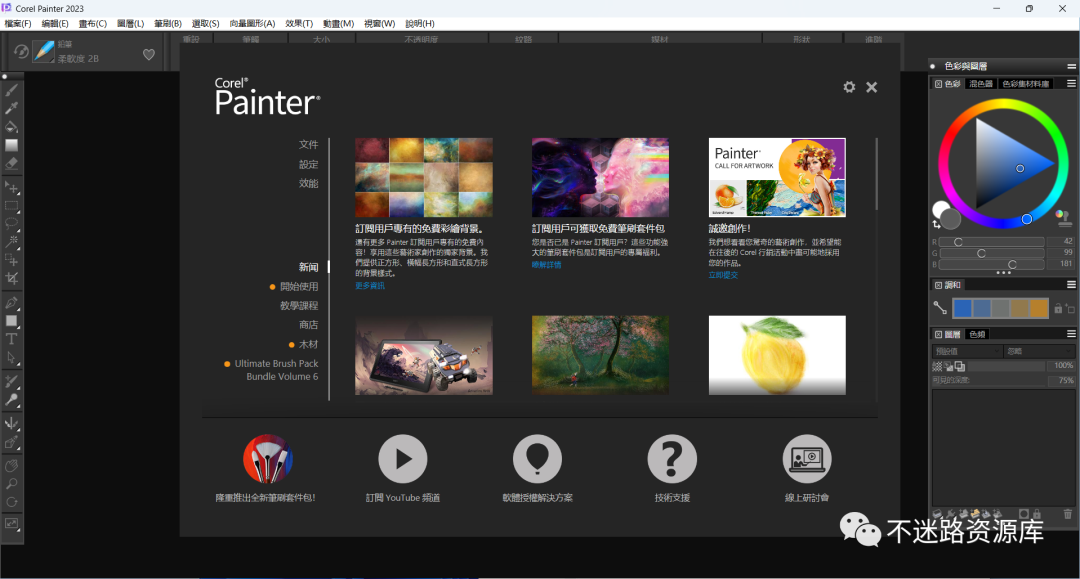The width and height of the screenshot is (1080, 579).
Task: Open the software licensing solutions lightbulb icon
Action: point(537,459)
